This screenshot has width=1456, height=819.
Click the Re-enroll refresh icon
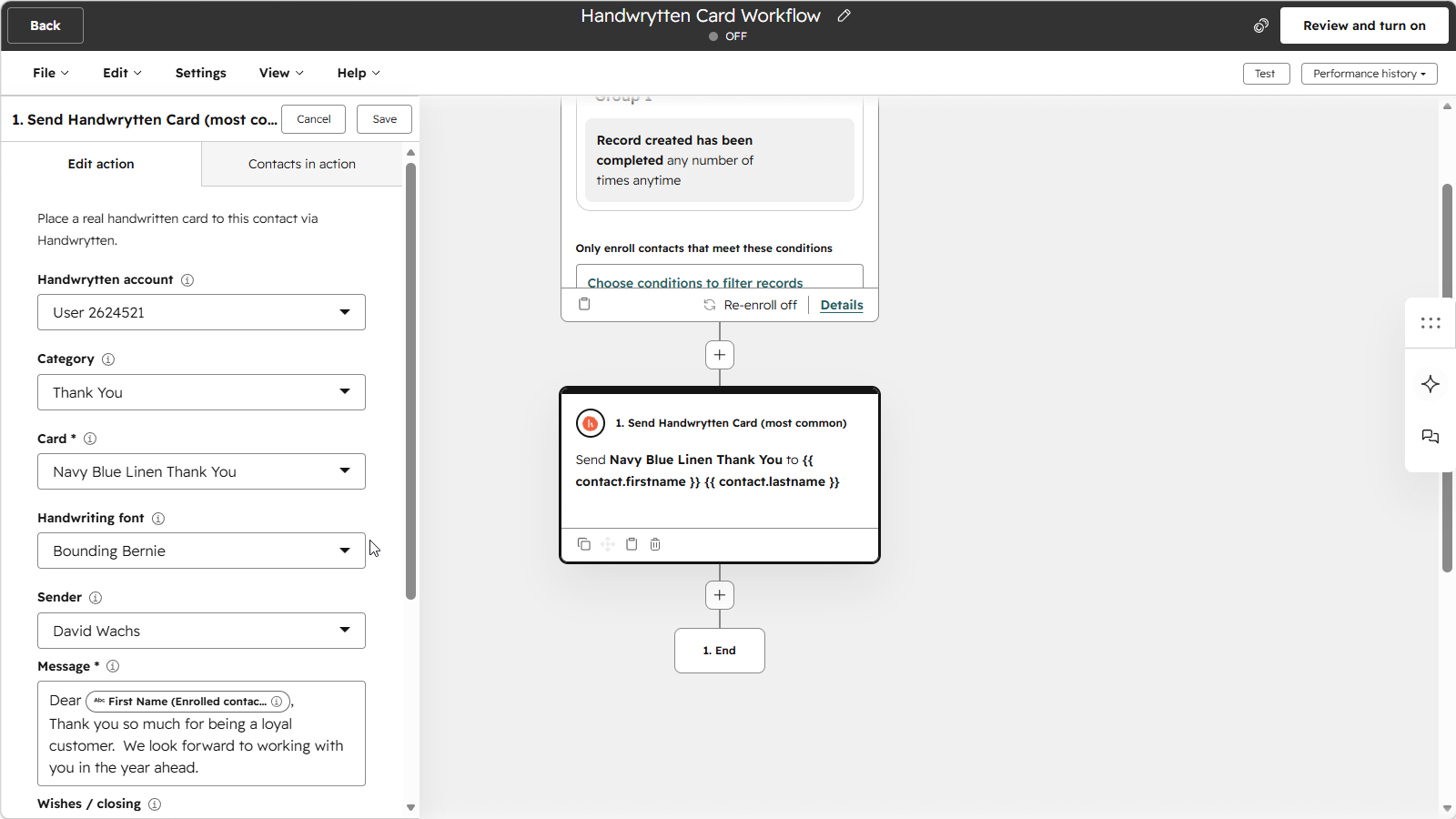click(x=710, y=305)
